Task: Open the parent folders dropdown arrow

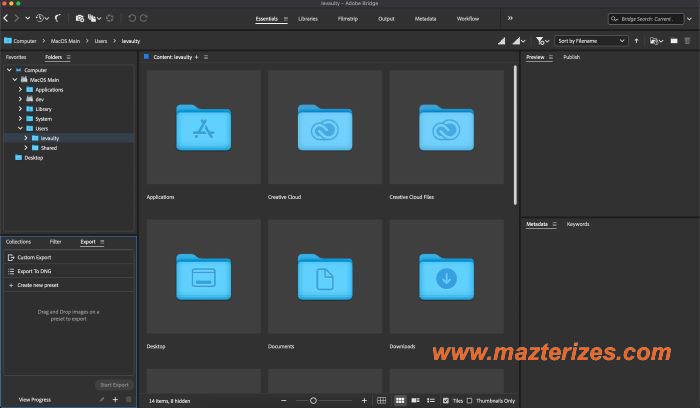Action: 28,18
